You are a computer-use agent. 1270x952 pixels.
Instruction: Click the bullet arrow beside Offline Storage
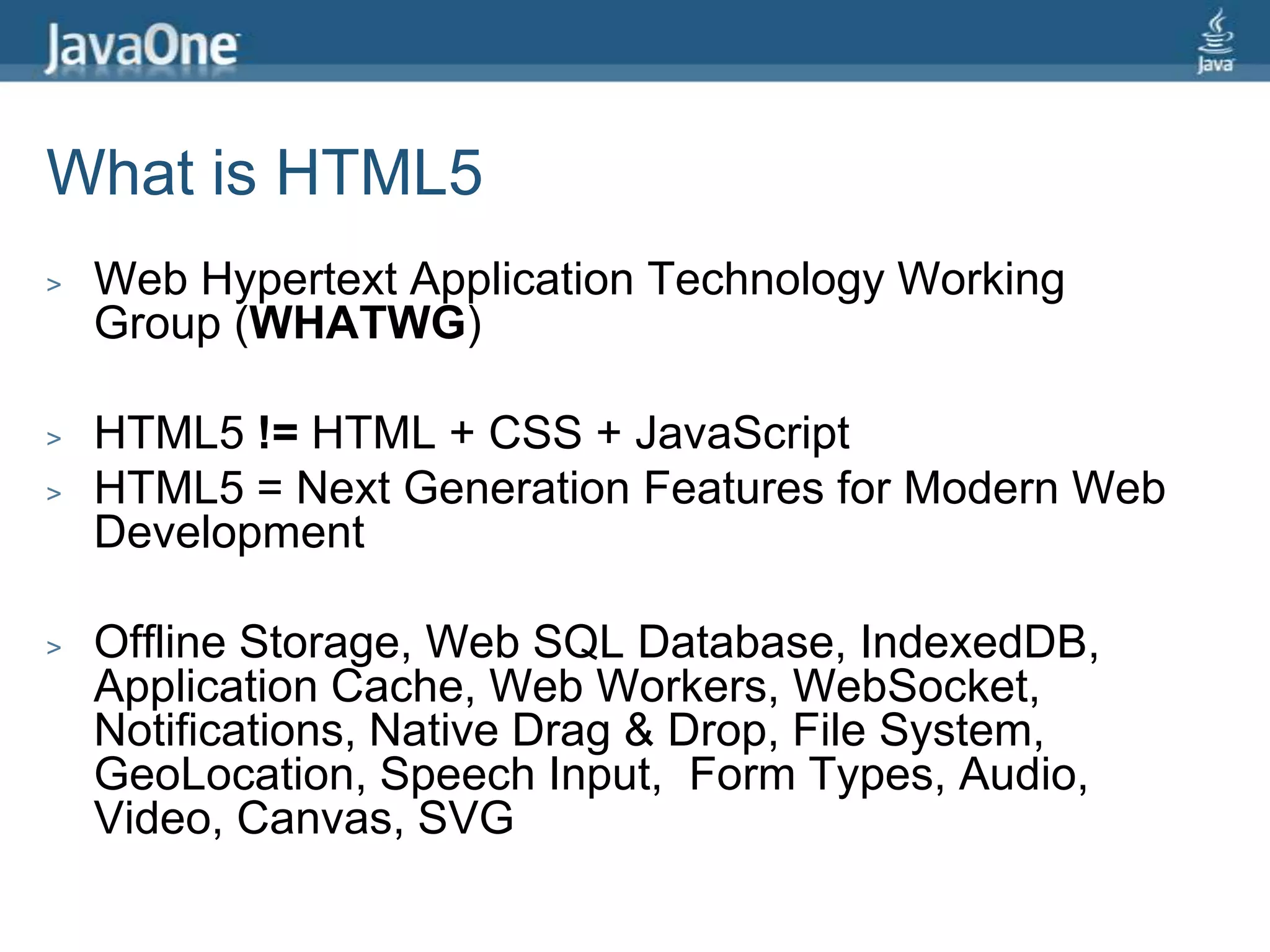point(54,647)
